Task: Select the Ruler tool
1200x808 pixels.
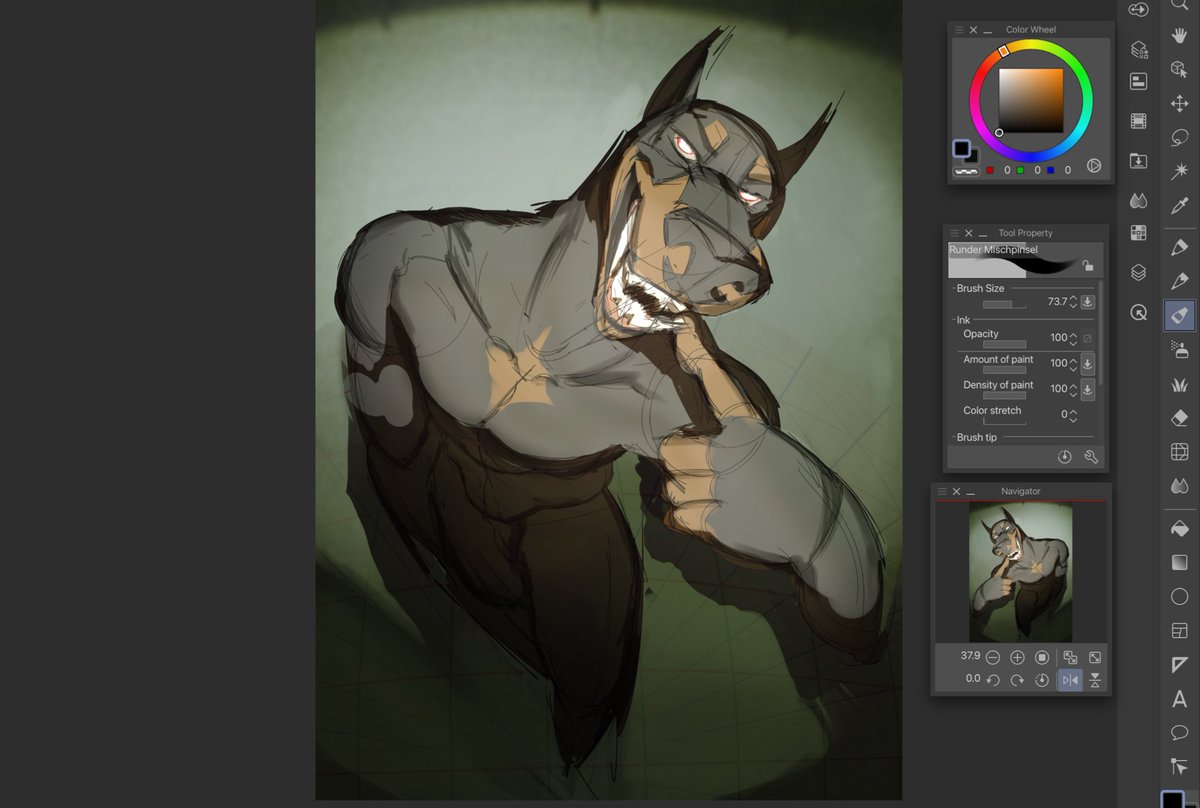Action: click(1179, 665)
